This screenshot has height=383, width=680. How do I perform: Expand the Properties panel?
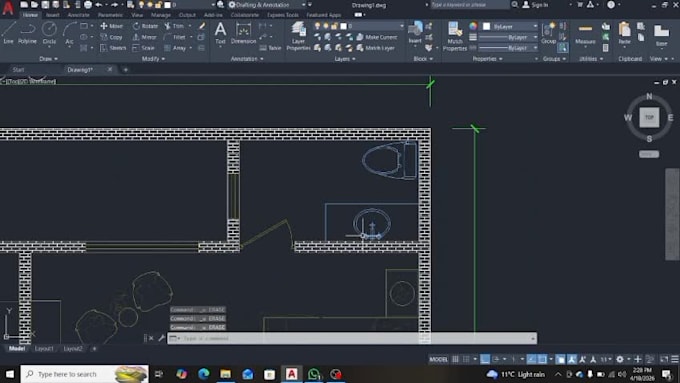[487, 59]
